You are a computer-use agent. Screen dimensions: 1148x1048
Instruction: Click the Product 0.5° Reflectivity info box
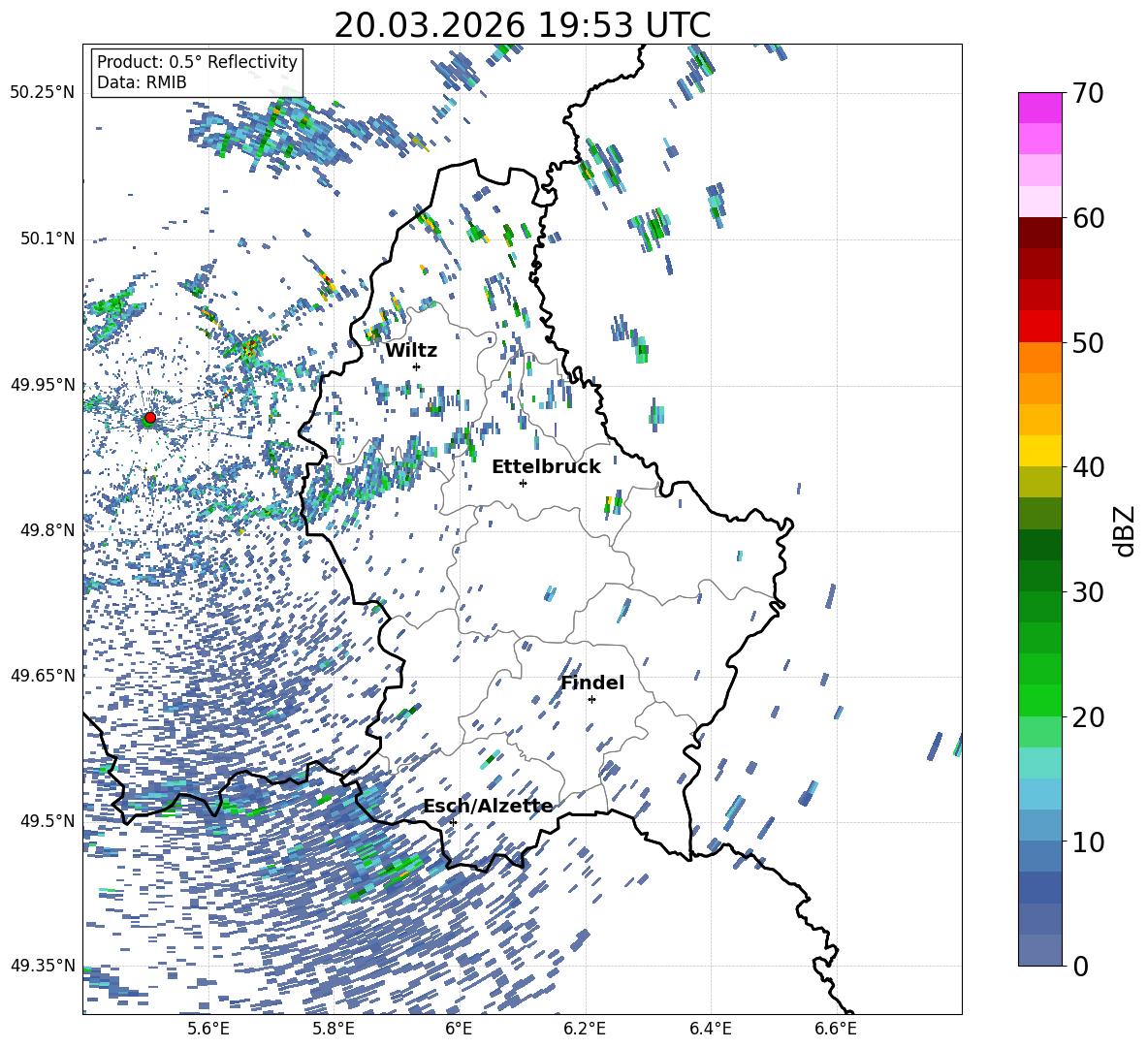(197, 73)
